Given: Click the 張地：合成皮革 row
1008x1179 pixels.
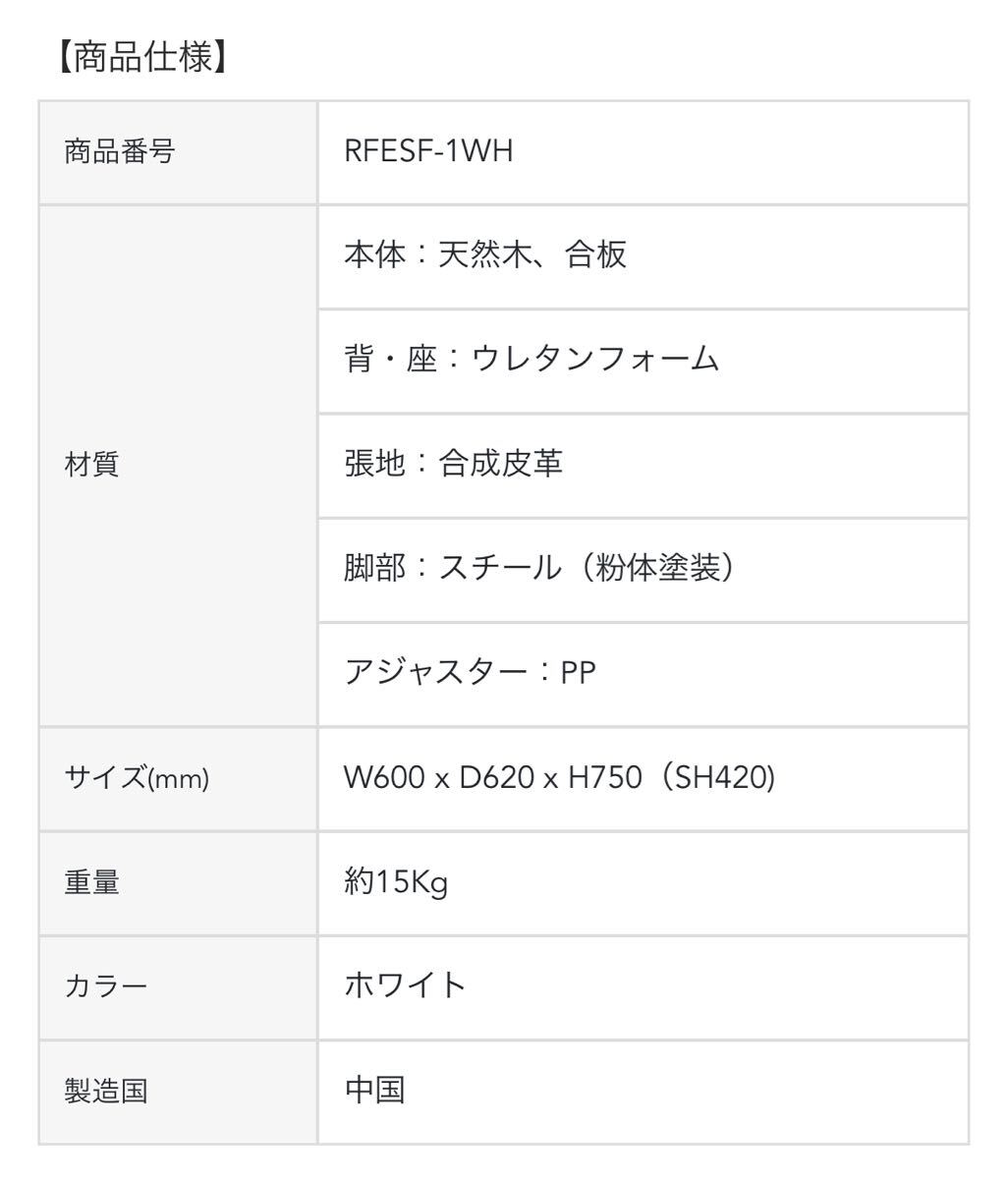Looking at the screenshot, I should (x=453, y=464).
